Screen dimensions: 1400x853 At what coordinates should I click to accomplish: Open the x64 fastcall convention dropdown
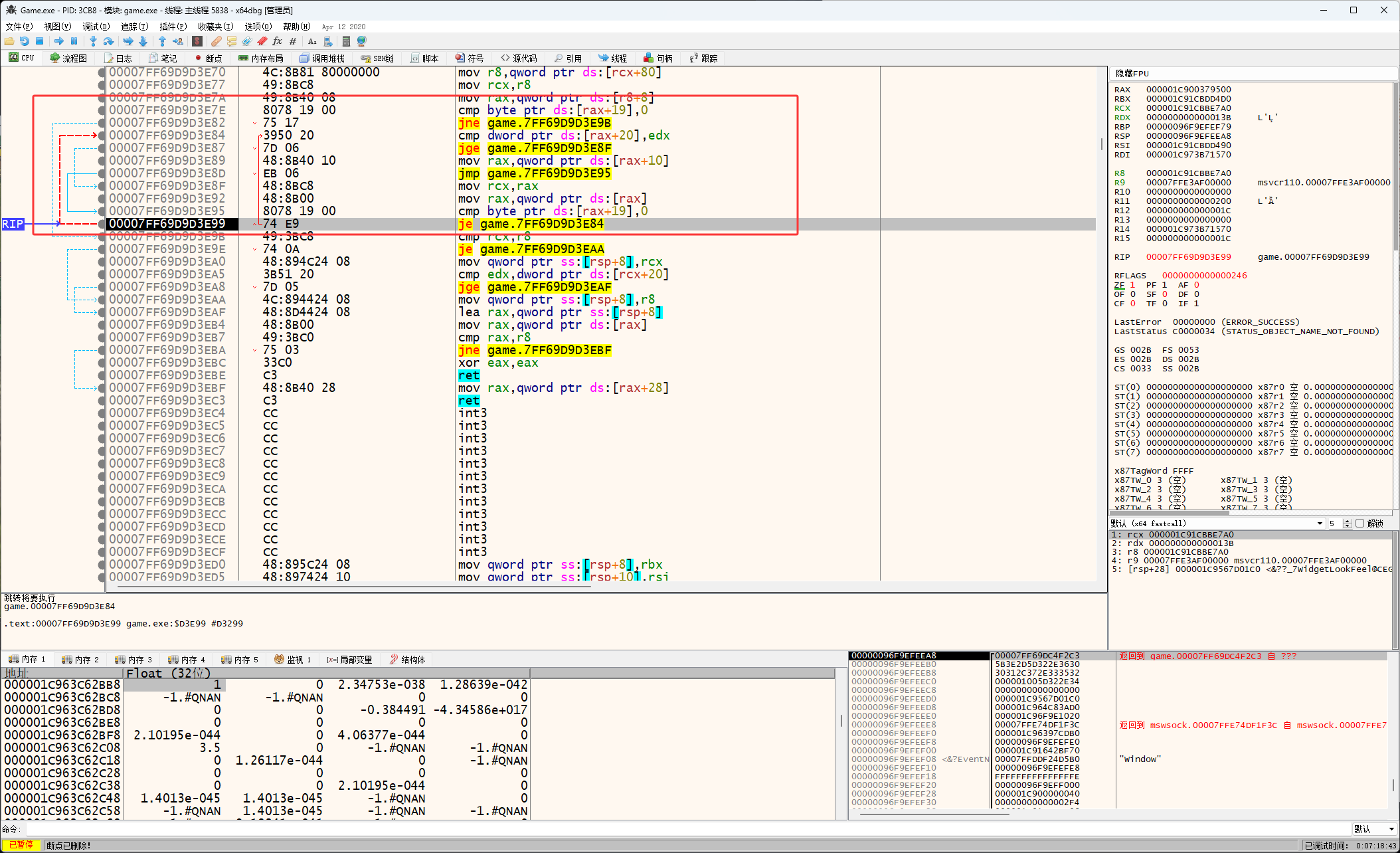pos(1320,523)
